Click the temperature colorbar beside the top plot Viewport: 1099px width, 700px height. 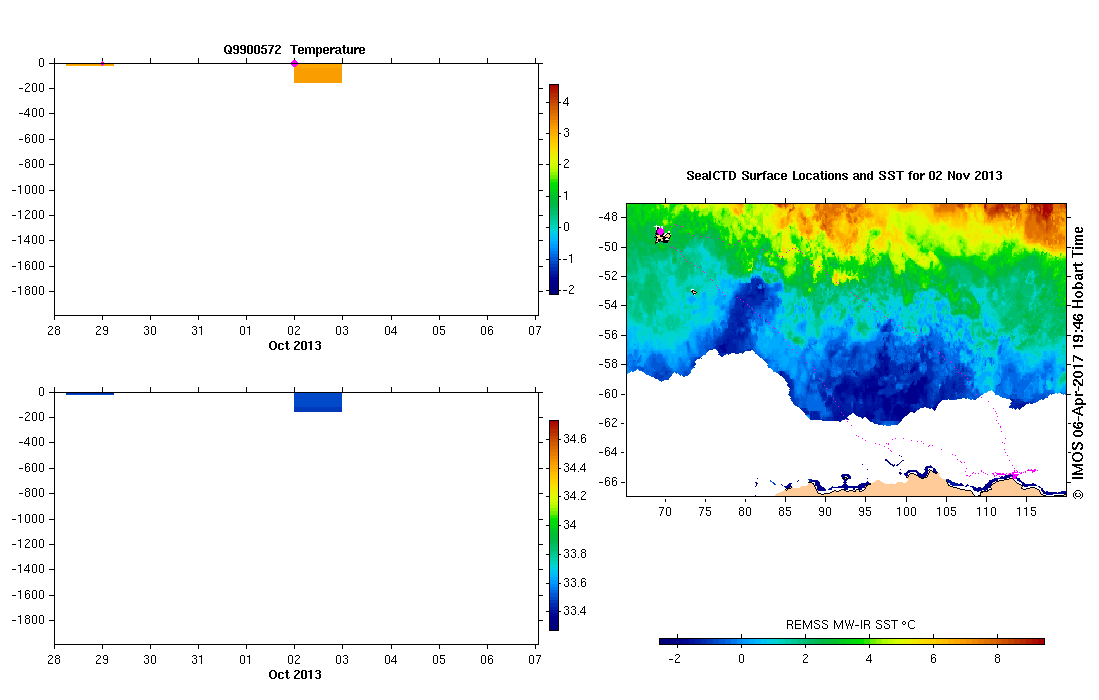click(x=554, y=189)
